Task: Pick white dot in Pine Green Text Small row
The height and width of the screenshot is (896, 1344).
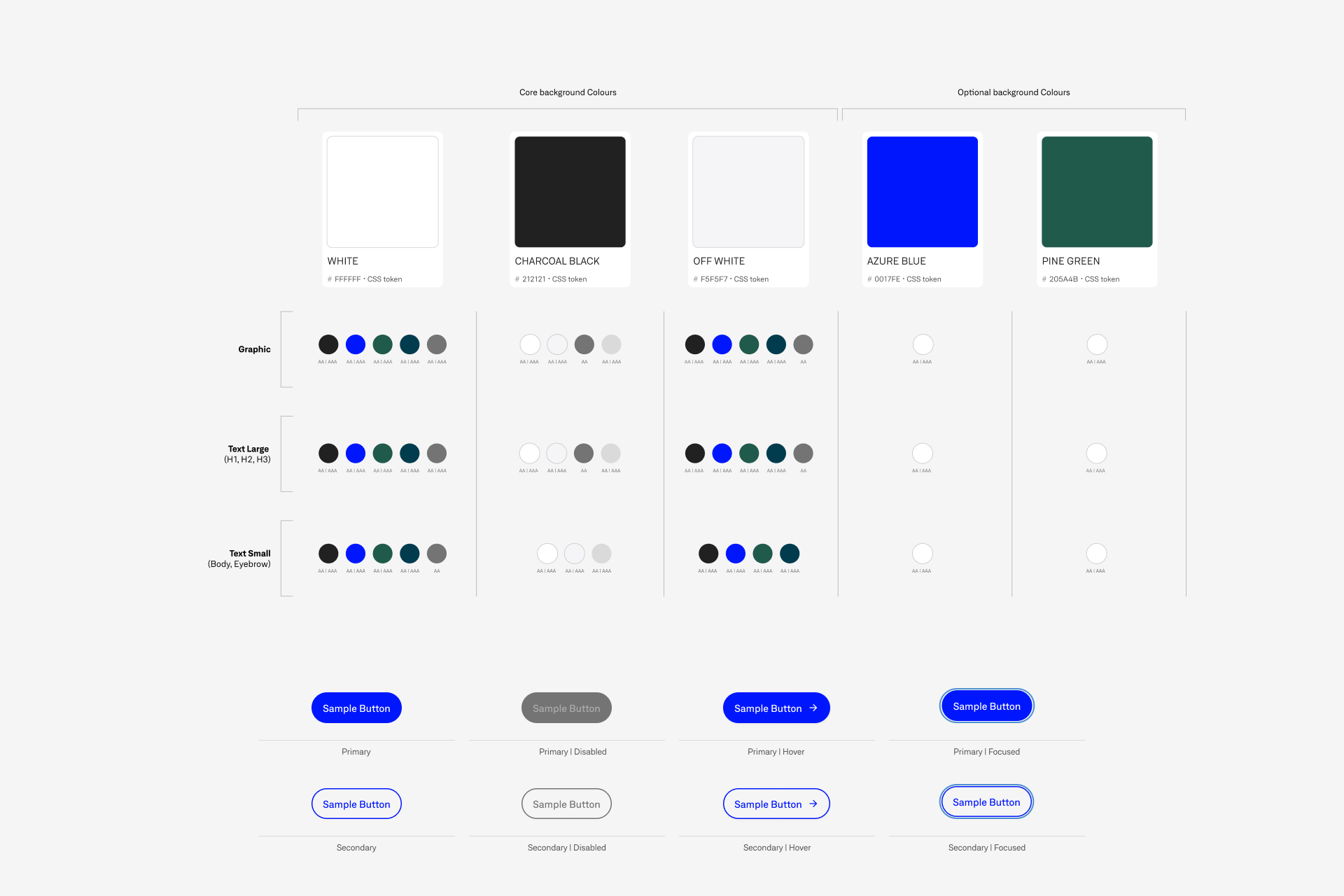Action: pyautogui.click(x=1096, y=554)
